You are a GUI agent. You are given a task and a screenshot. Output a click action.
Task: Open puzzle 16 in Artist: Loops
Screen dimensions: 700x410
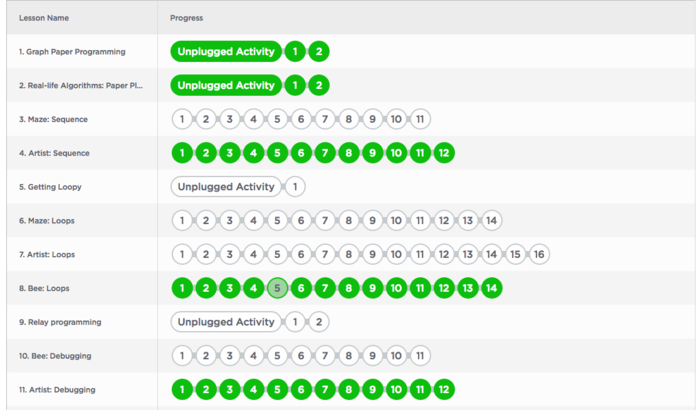coord(539,254)
